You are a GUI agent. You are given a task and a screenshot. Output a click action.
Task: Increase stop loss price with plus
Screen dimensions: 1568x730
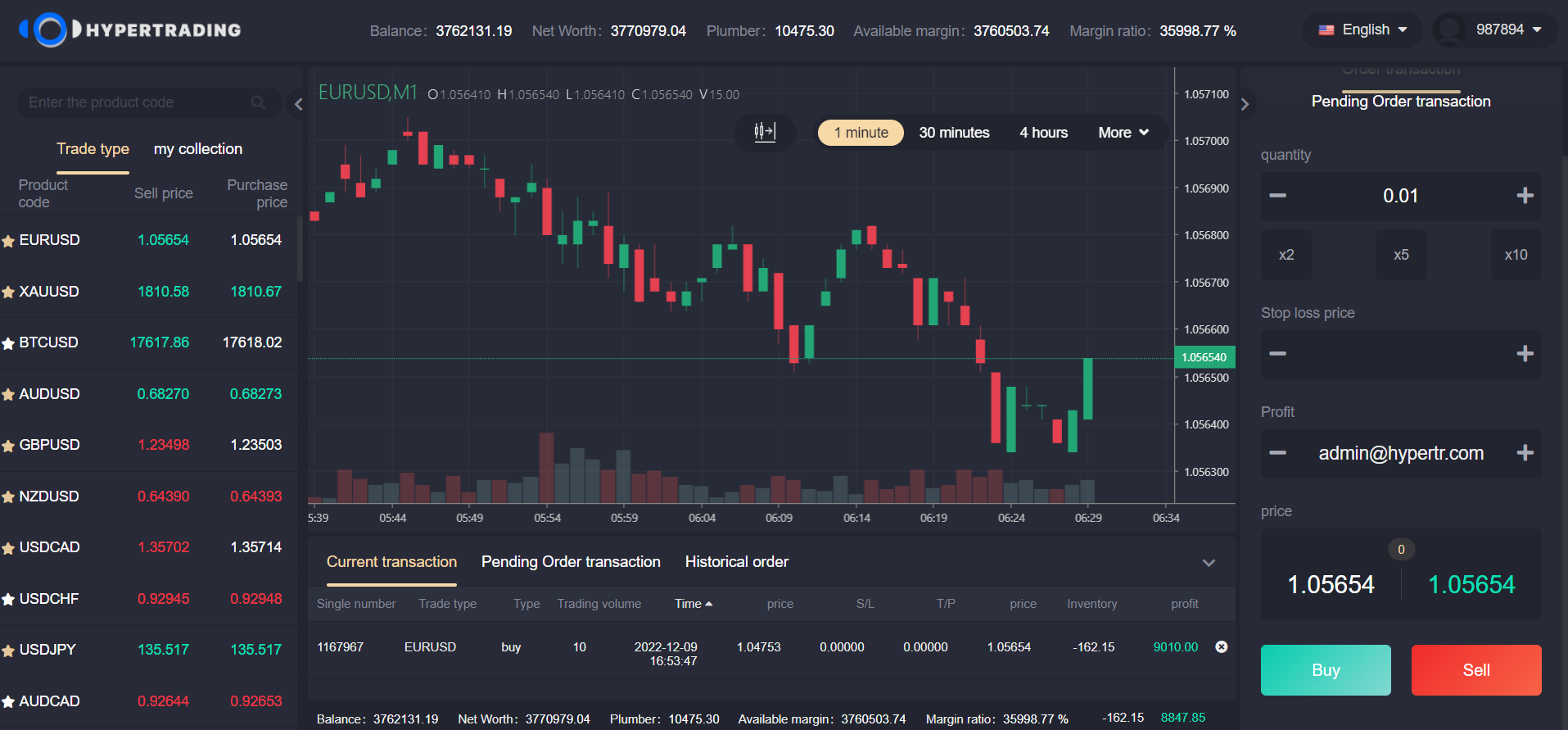click(1525, 354)
